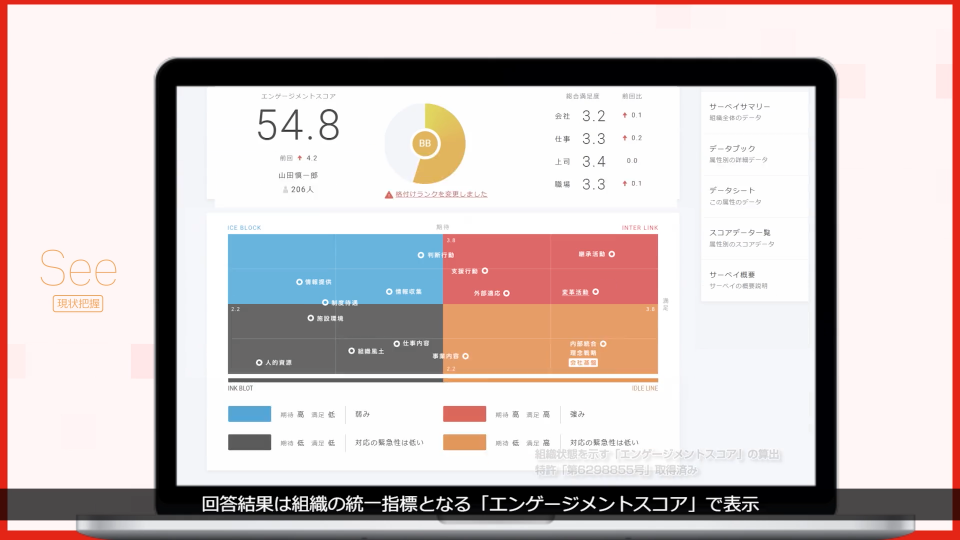This screenshot has width=960, height=540.
Task: Select the 人的資源 data point
Action: 259,363
